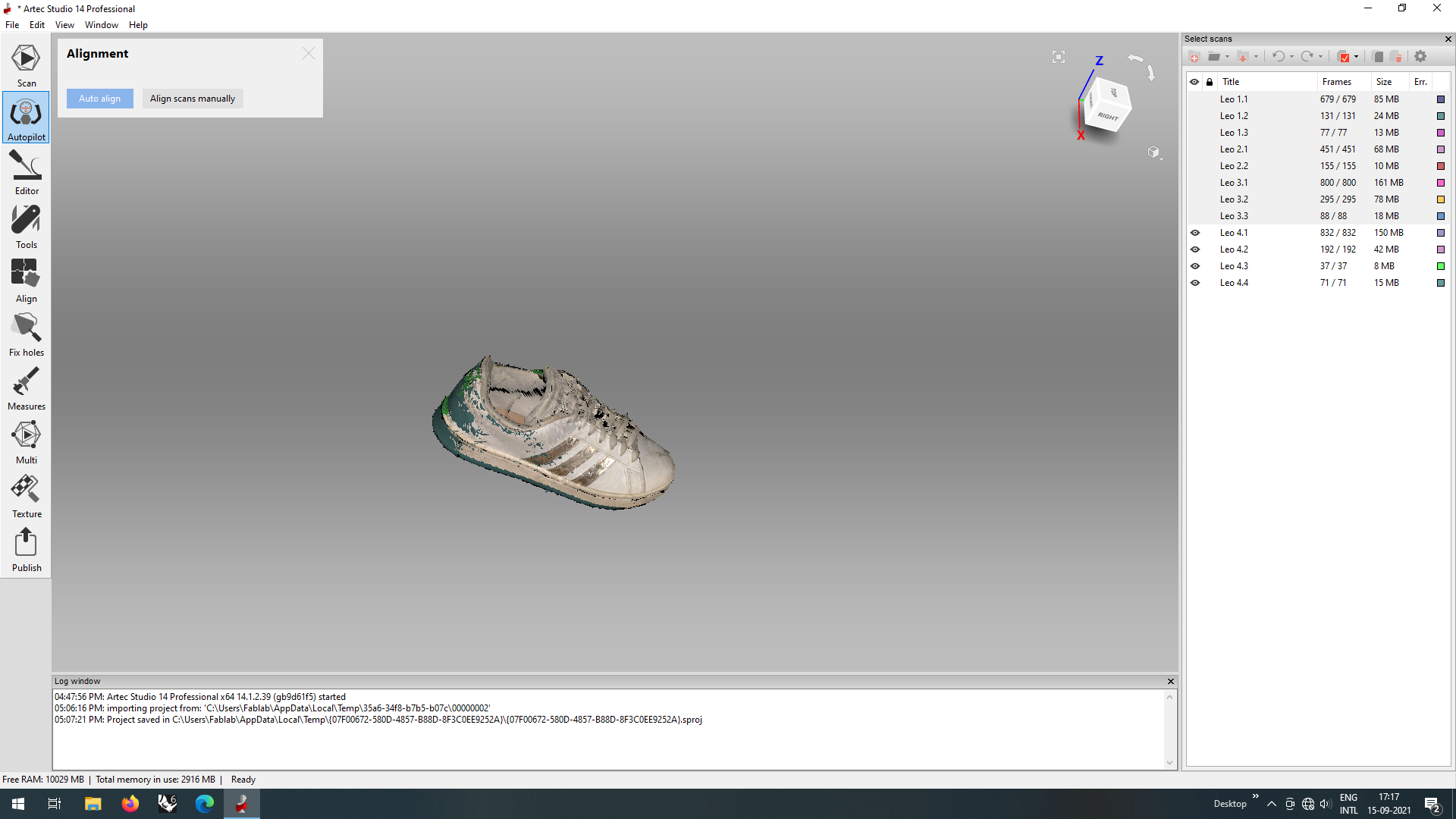Screen dimensions: 1456x819
Task: Open the View menu
Action: 64,25
